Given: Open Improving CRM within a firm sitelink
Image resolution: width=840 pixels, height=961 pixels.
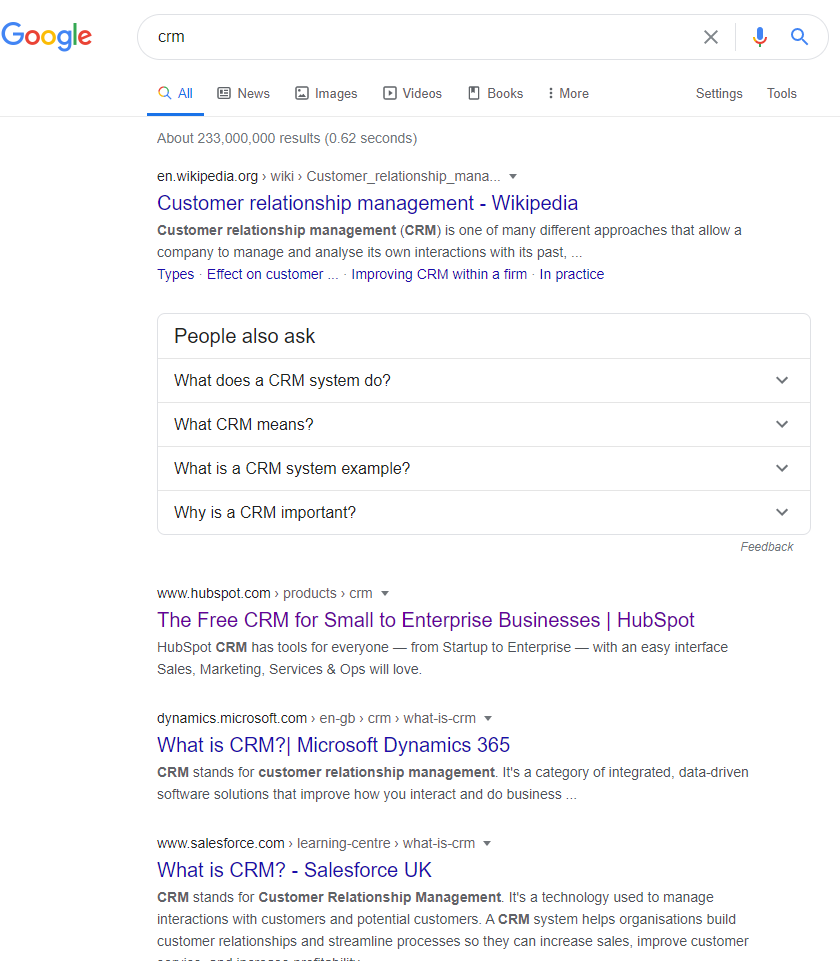Looking at the screenshot, I should point(439,274).
